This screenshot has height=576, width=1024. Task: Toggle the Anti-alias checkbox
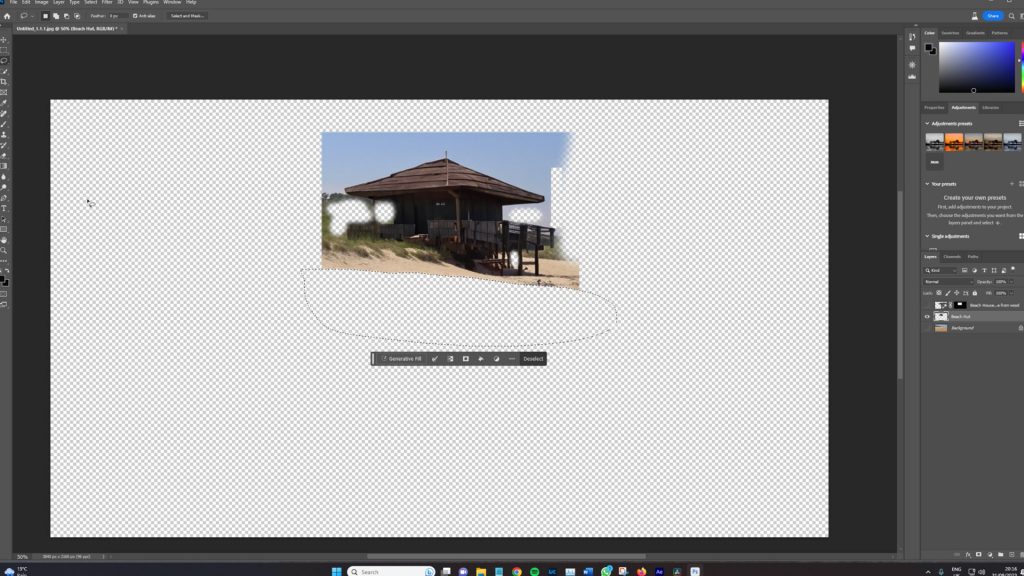click(x=135, y=16)
